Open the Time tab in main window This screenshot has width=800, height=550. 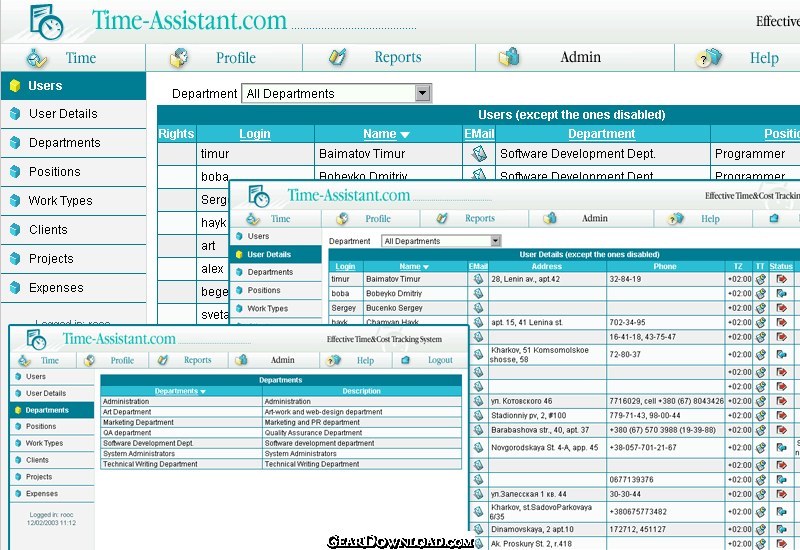[81, 58]
